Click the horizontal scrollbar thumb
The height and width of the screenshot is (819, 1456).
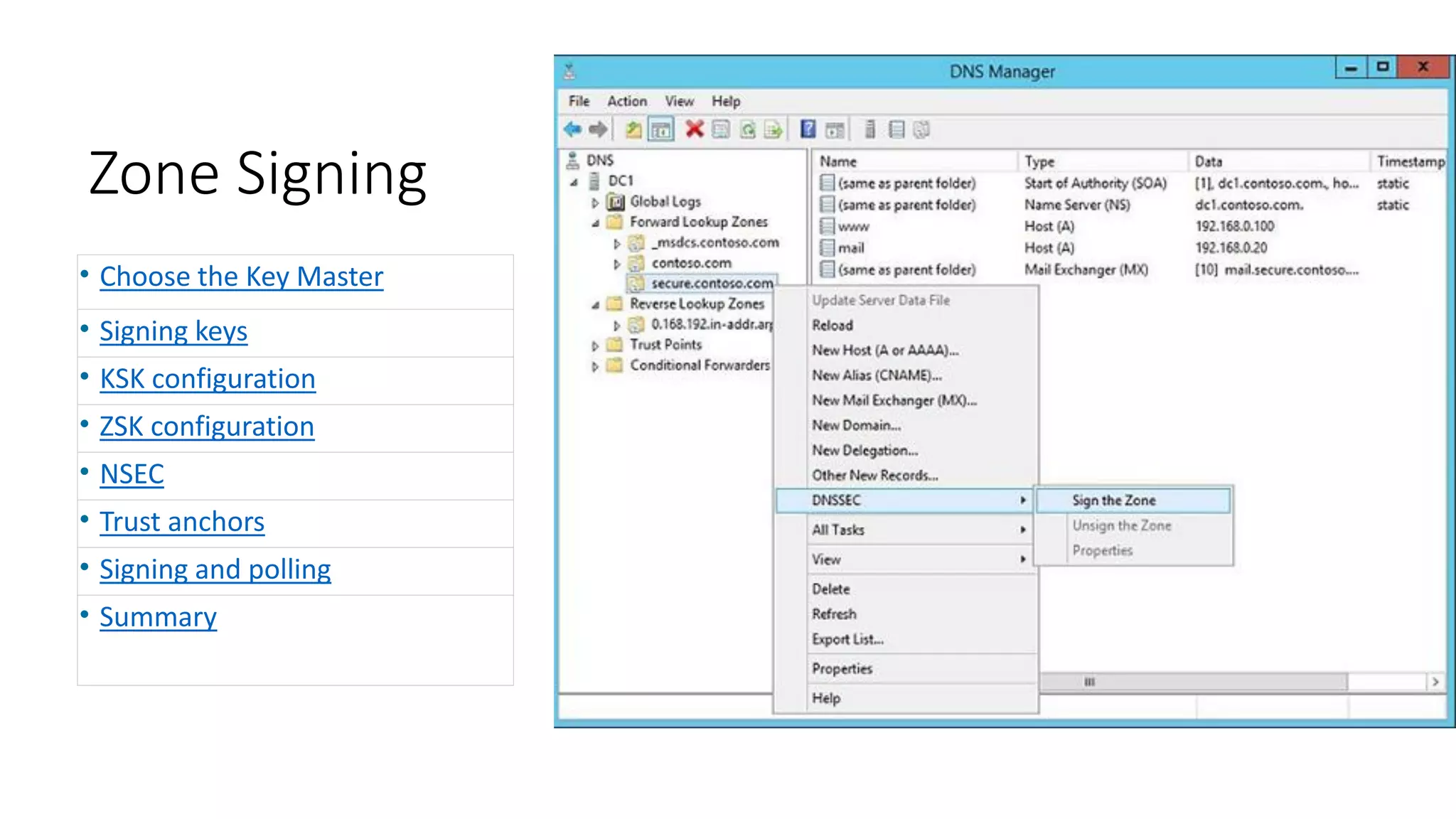tap(1194, 682)
